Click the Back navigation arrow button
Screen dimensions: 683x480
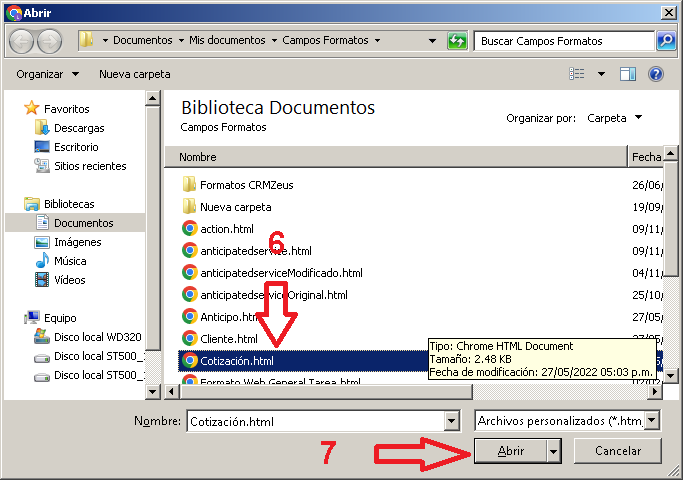22,41
